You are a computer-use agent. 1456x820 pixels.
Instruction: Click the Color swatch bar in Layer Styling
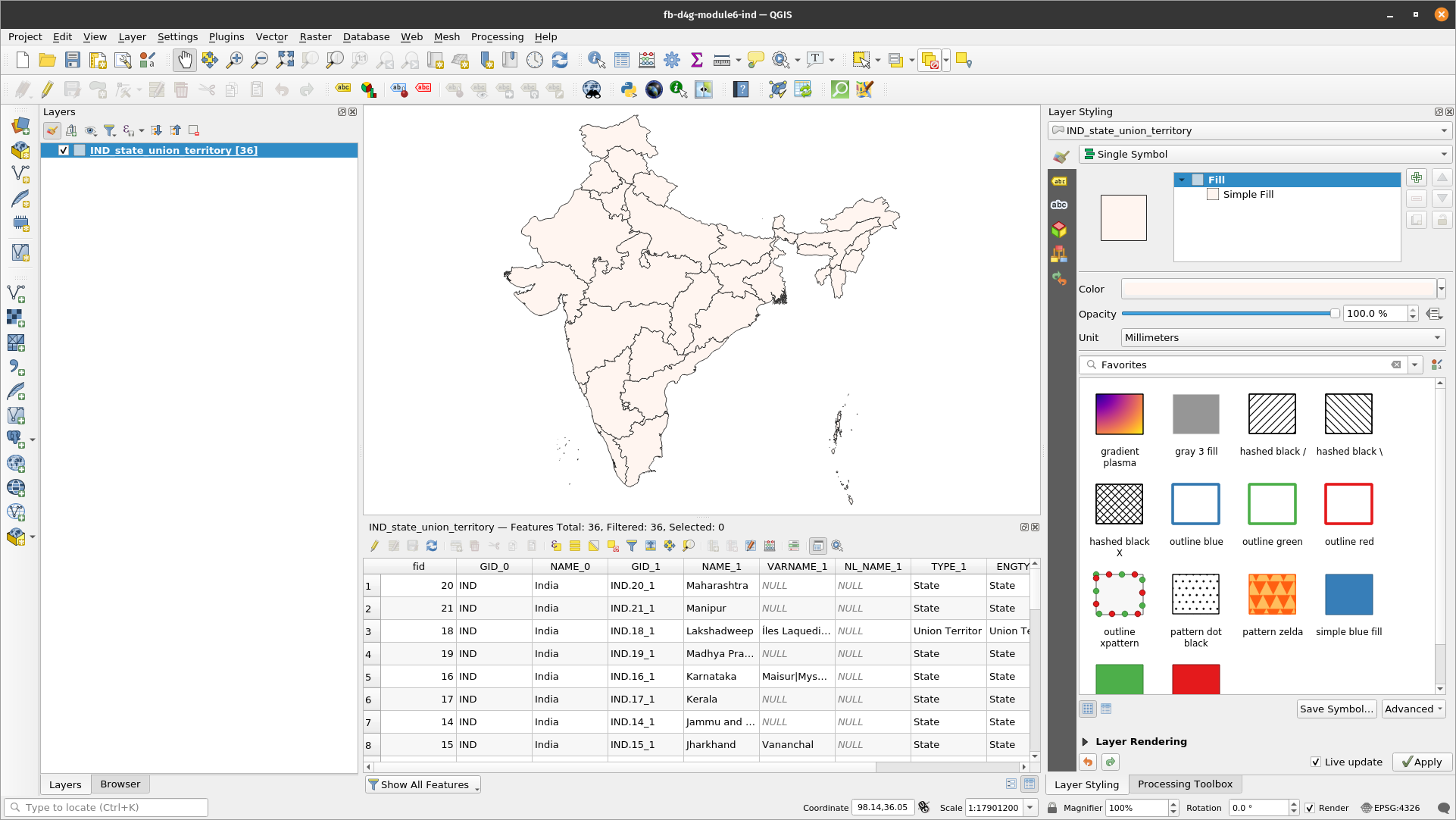click(1279, 289)
